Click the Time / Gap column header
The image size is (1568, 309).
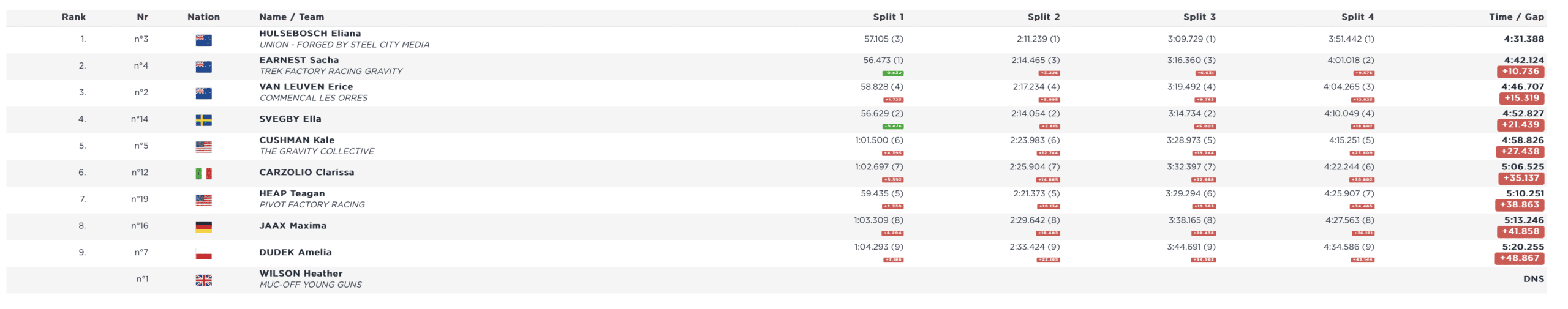pos(1516,17)
